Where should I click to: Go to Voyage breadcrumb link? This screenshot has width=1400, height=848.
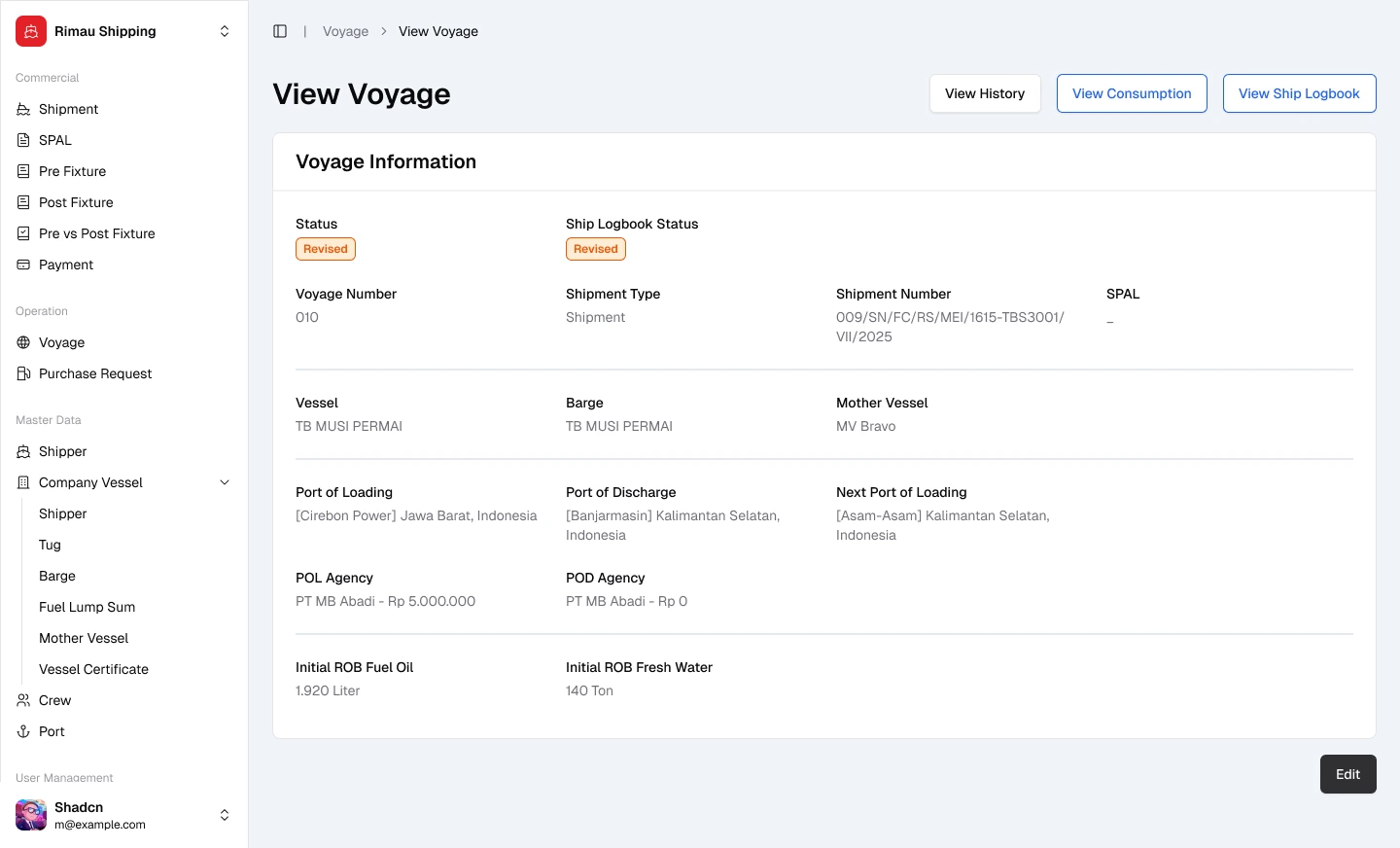[345, 31]
